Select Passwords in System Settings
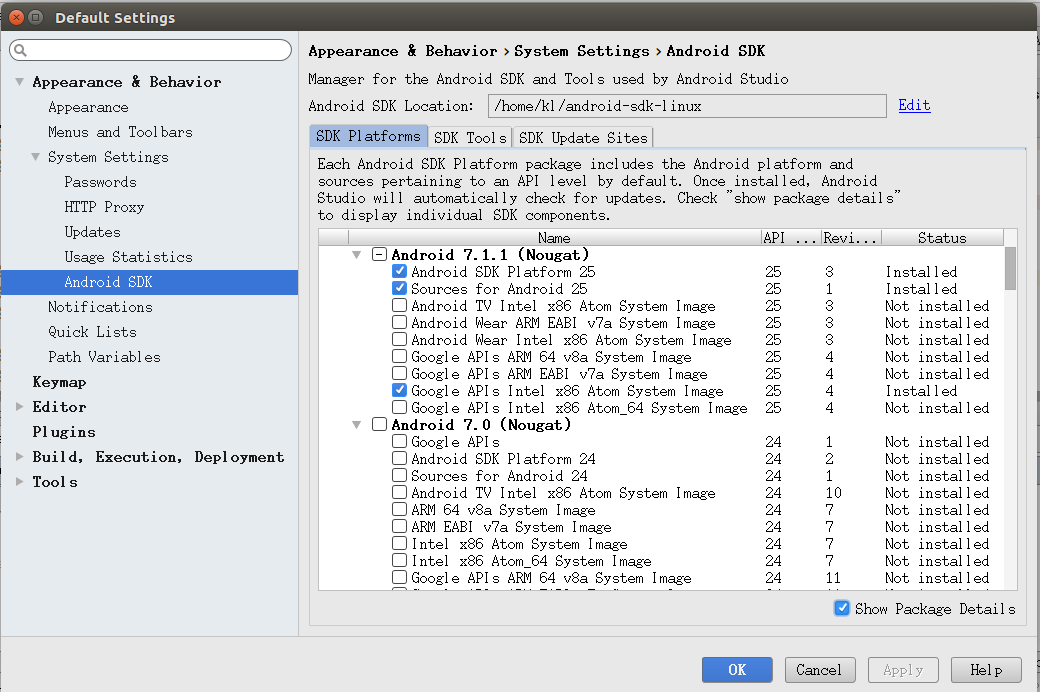Viewport: 1040px width, 692px height. (x=100, y=182)
